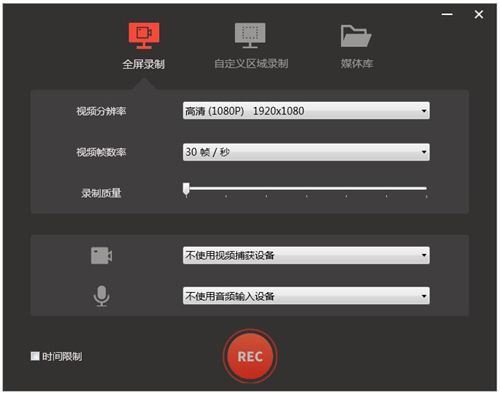Click the 录制质量 slider handle
Image resolution: width=500 pixels, height=393 pixels.
(186, 189)
